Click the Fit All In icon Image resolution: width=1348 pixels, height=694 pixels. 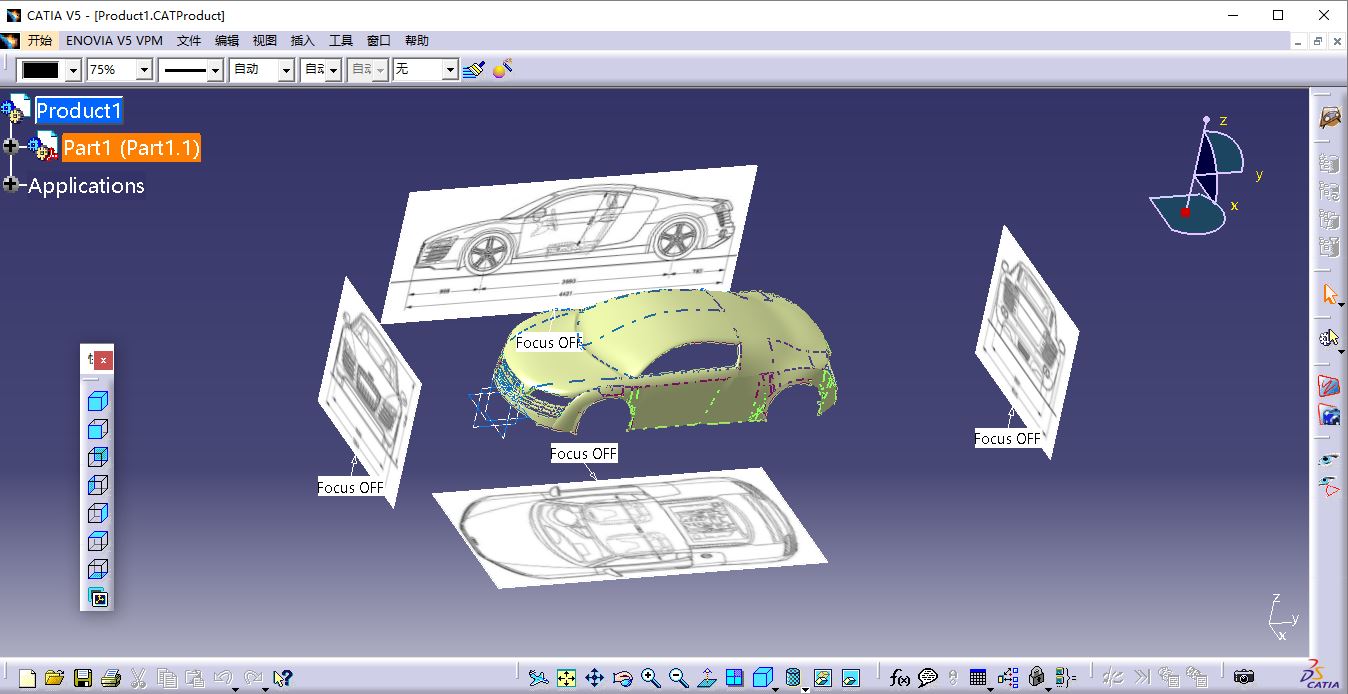(567, 678)
